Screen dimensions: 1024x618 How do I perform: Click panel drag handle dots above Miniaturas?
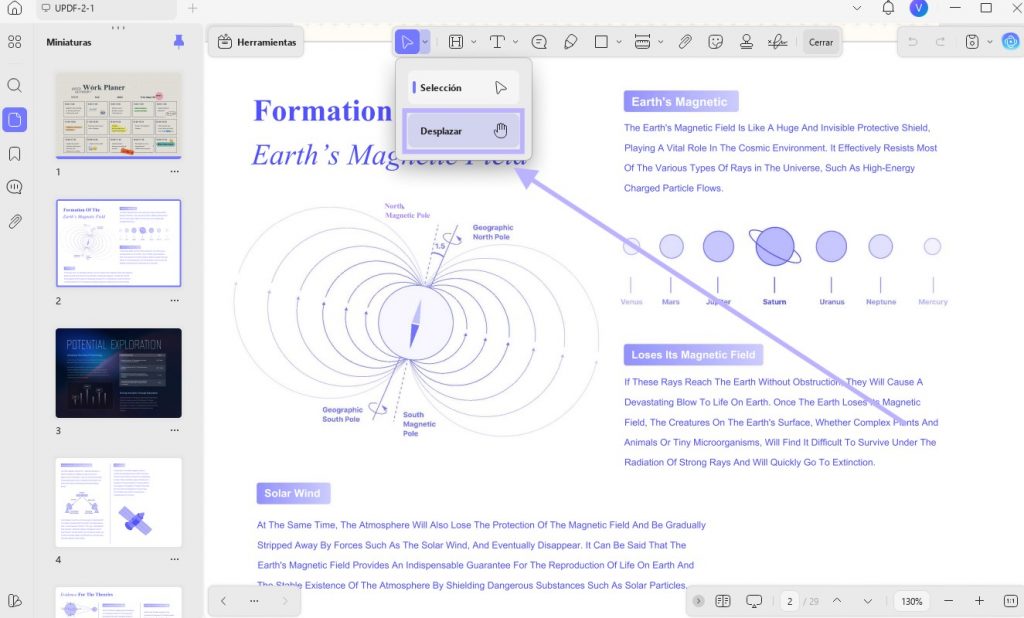pyautogui.click(x=118, y=27)
